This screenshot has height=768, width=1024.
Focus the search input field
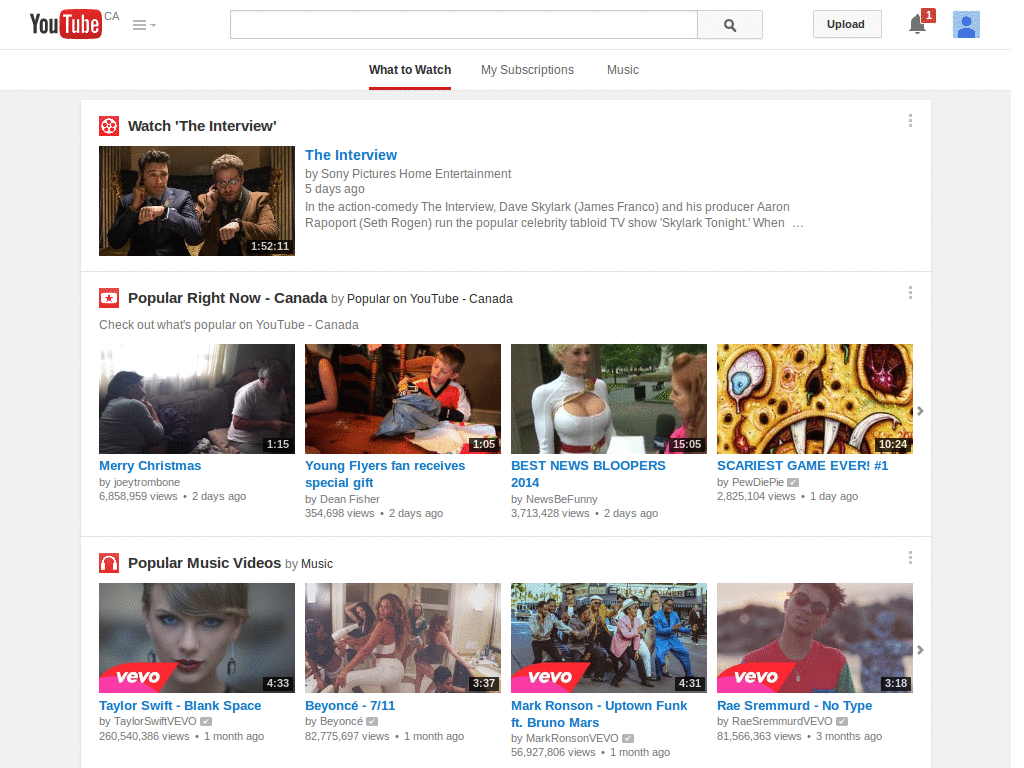(x=464, y=25)
